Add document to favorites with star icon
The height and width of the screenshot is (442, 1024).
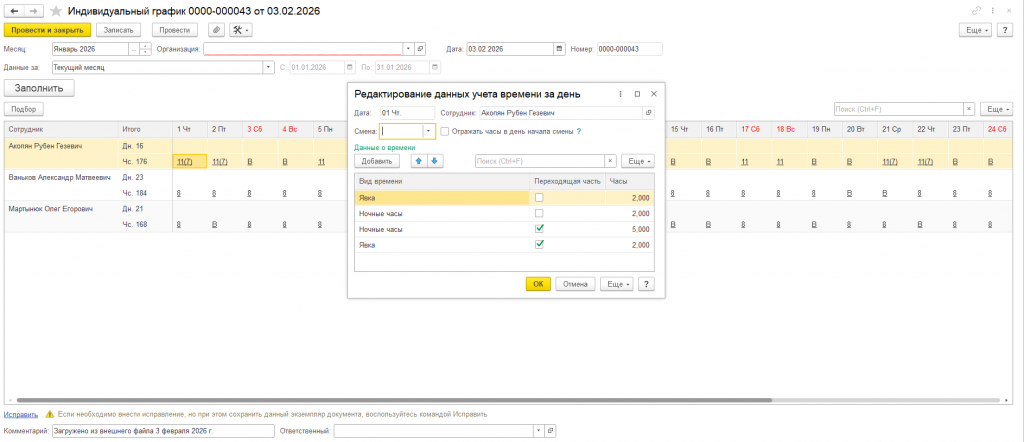[x=57, y=11]
